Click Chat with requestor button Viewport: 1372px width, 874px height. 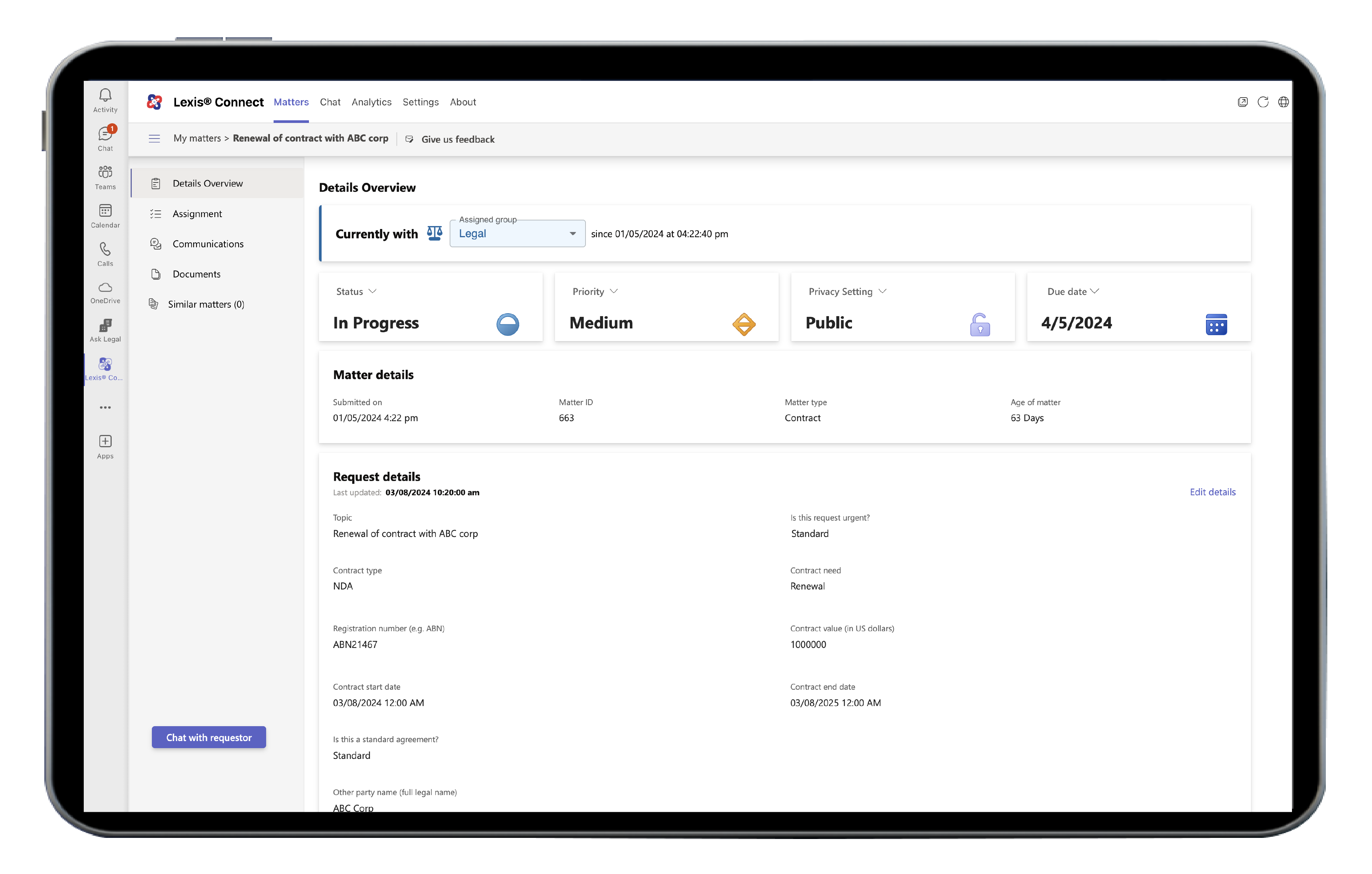(x=208, y=737)
